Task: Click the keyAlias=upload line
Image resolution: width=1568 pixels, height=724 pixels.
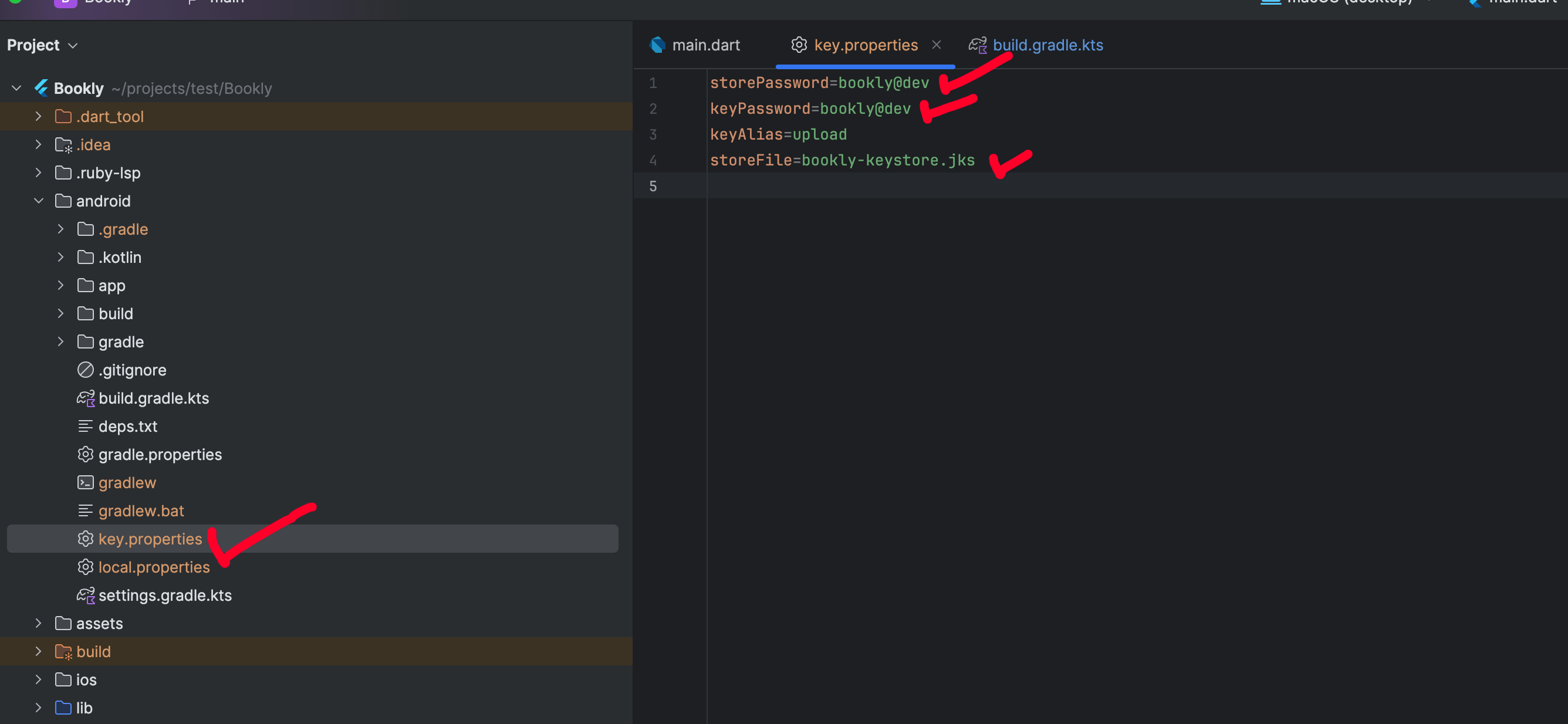Action: [x=778, y=134]
